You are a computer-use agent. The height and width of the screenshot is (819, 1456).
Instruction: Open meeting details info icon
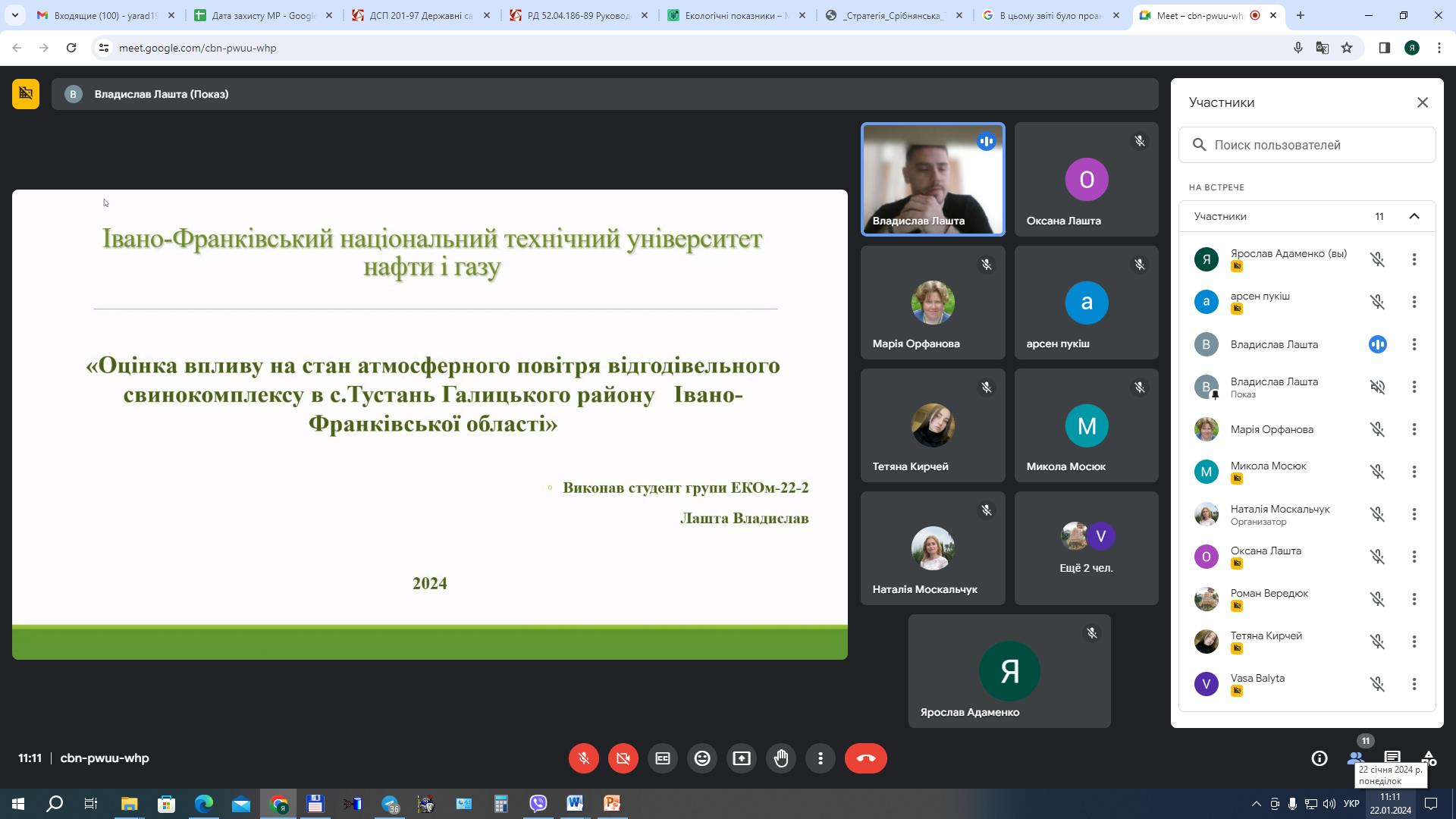pyautogui.click(x=1318, y=758)
